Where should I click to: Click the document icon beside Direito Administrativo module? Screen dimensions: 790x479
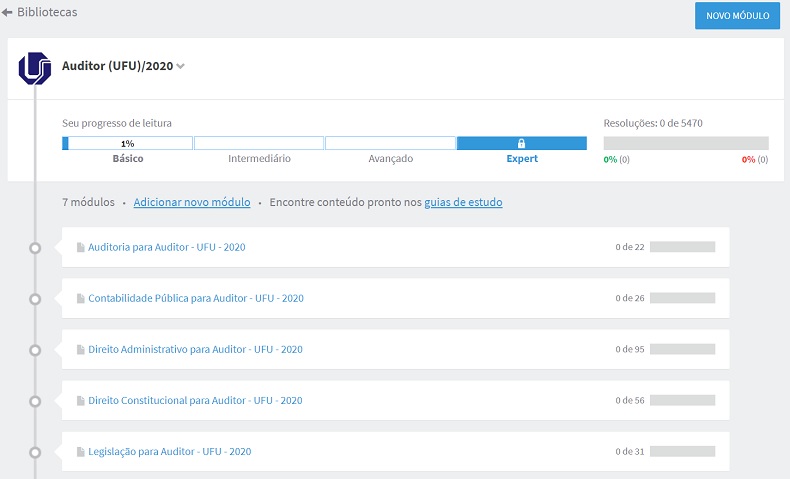[x=80, y=350]
